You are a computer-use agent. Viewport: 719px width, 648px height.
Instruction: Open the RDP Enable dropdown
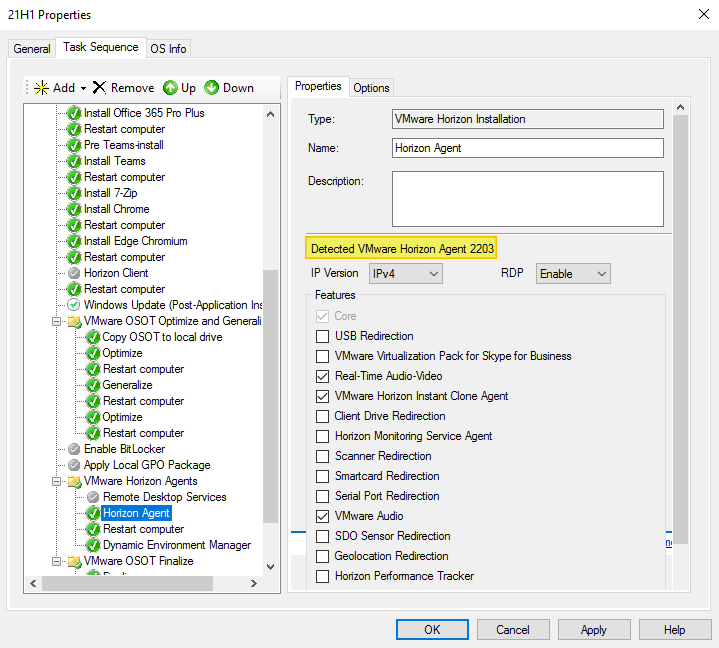point(573,274)
